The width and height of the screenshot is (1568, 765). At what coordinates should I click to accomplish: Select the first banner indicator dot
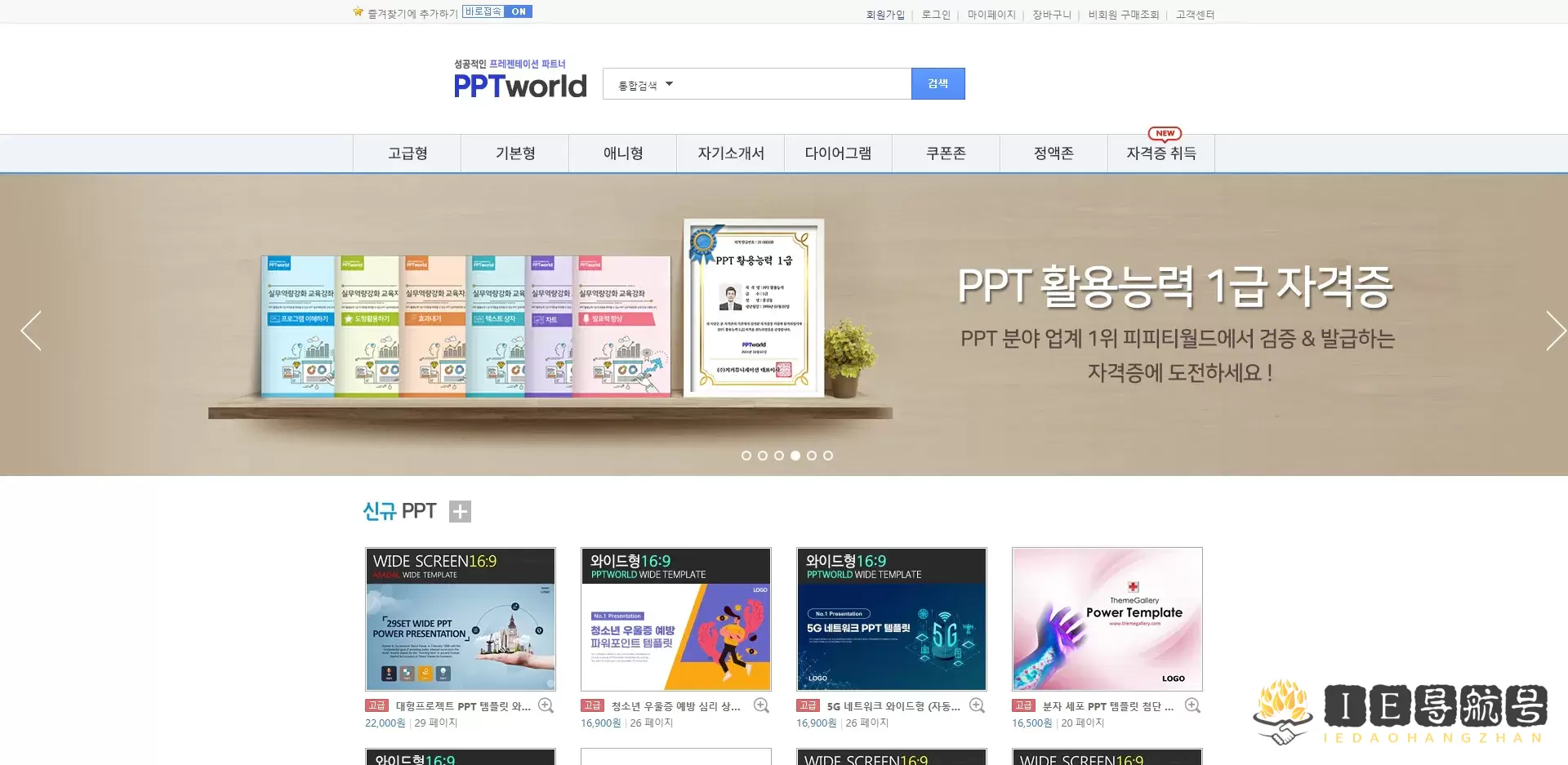[x=746, y=456]
